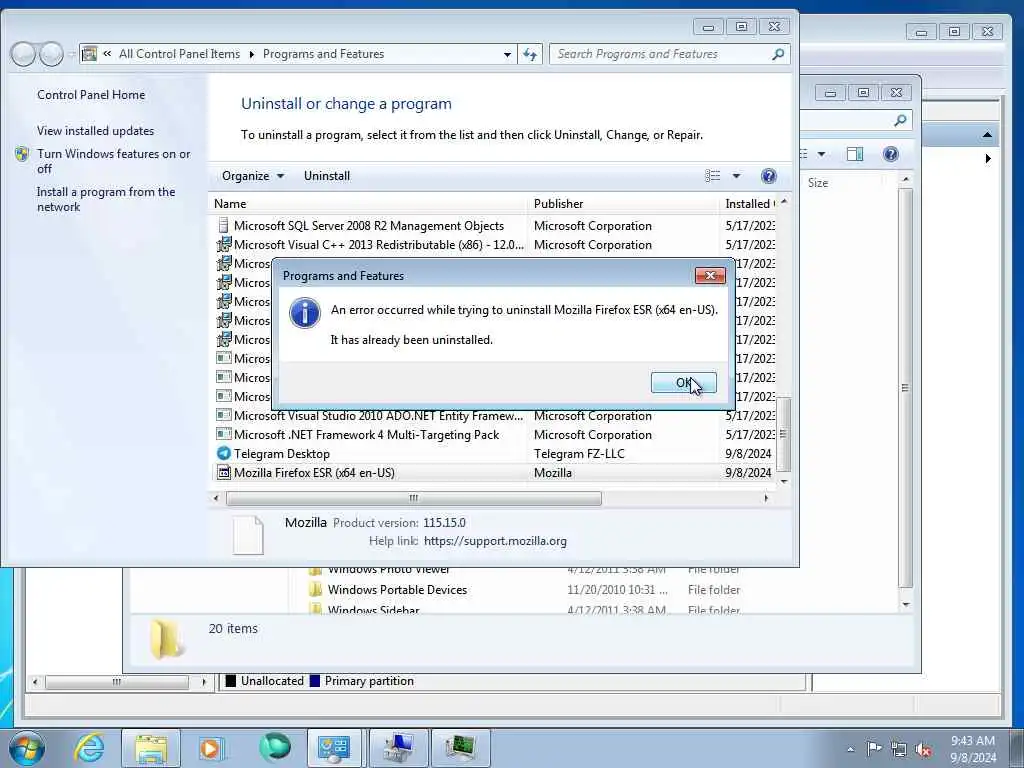The height and width of the screenshot is (768, 1024).
Task: Click the address bar refresh button
Action: pos(530,54)
